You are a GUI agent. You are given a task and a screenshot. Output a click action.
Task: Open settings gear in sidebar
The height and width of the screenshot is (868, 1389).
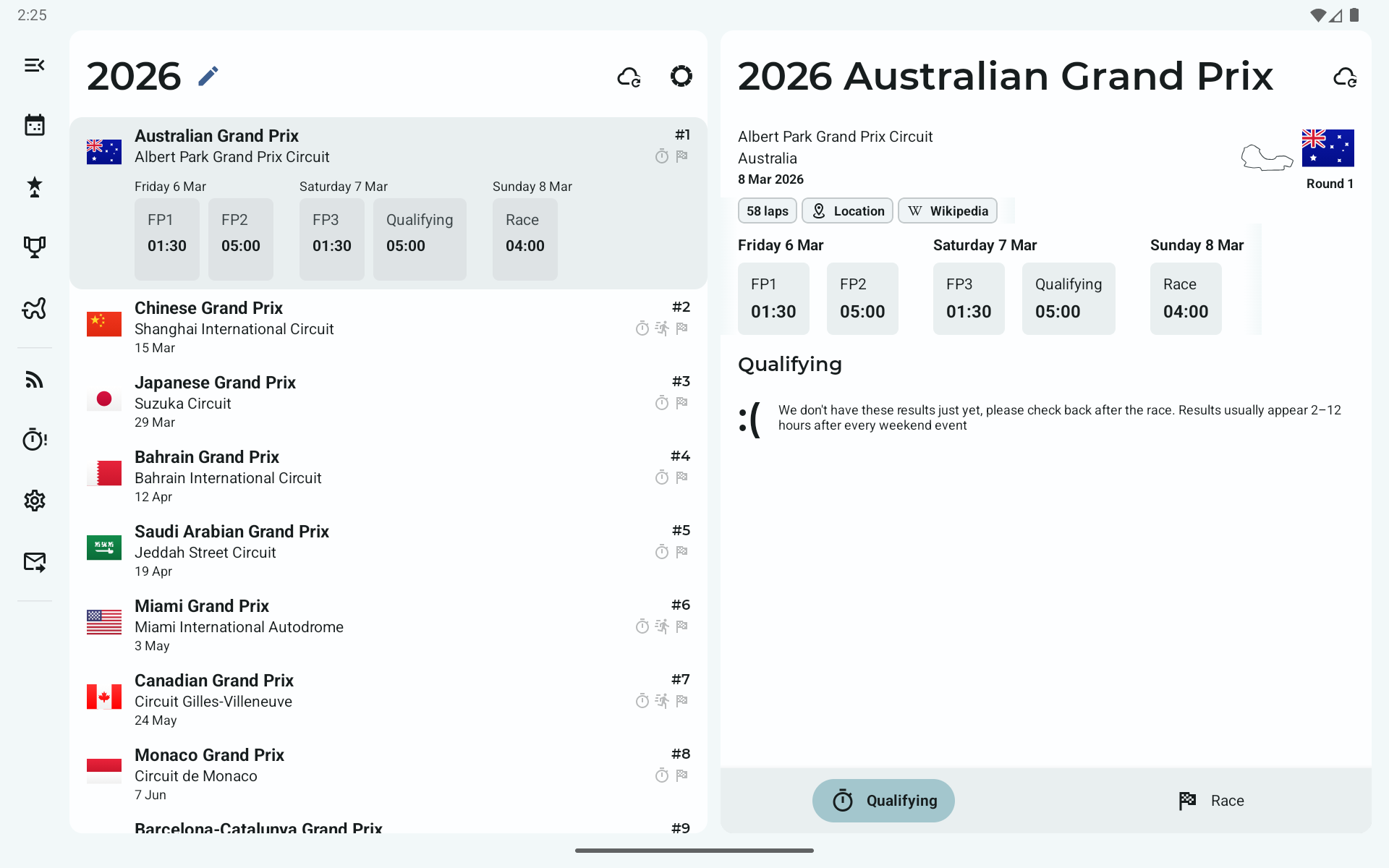point(34,501)
